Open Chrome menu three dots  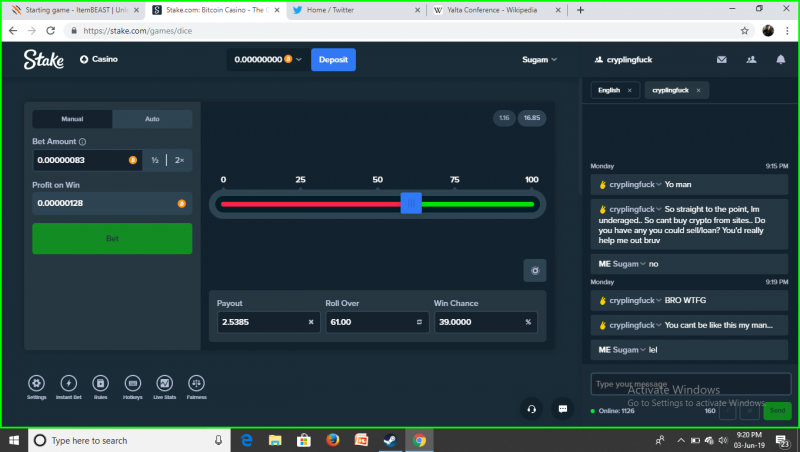[788, 31]
